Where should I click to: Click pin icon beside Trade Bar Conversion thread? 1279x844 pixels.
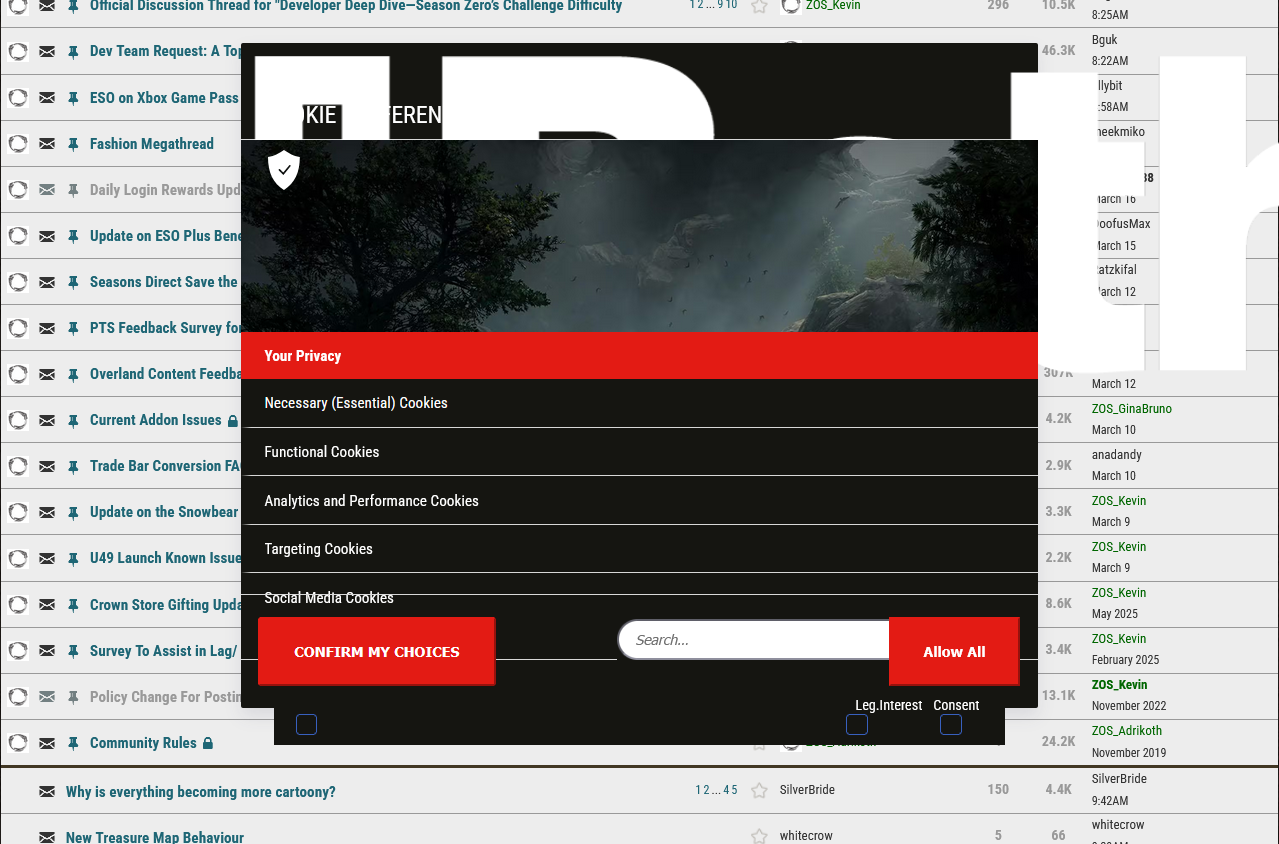[73, 466]
